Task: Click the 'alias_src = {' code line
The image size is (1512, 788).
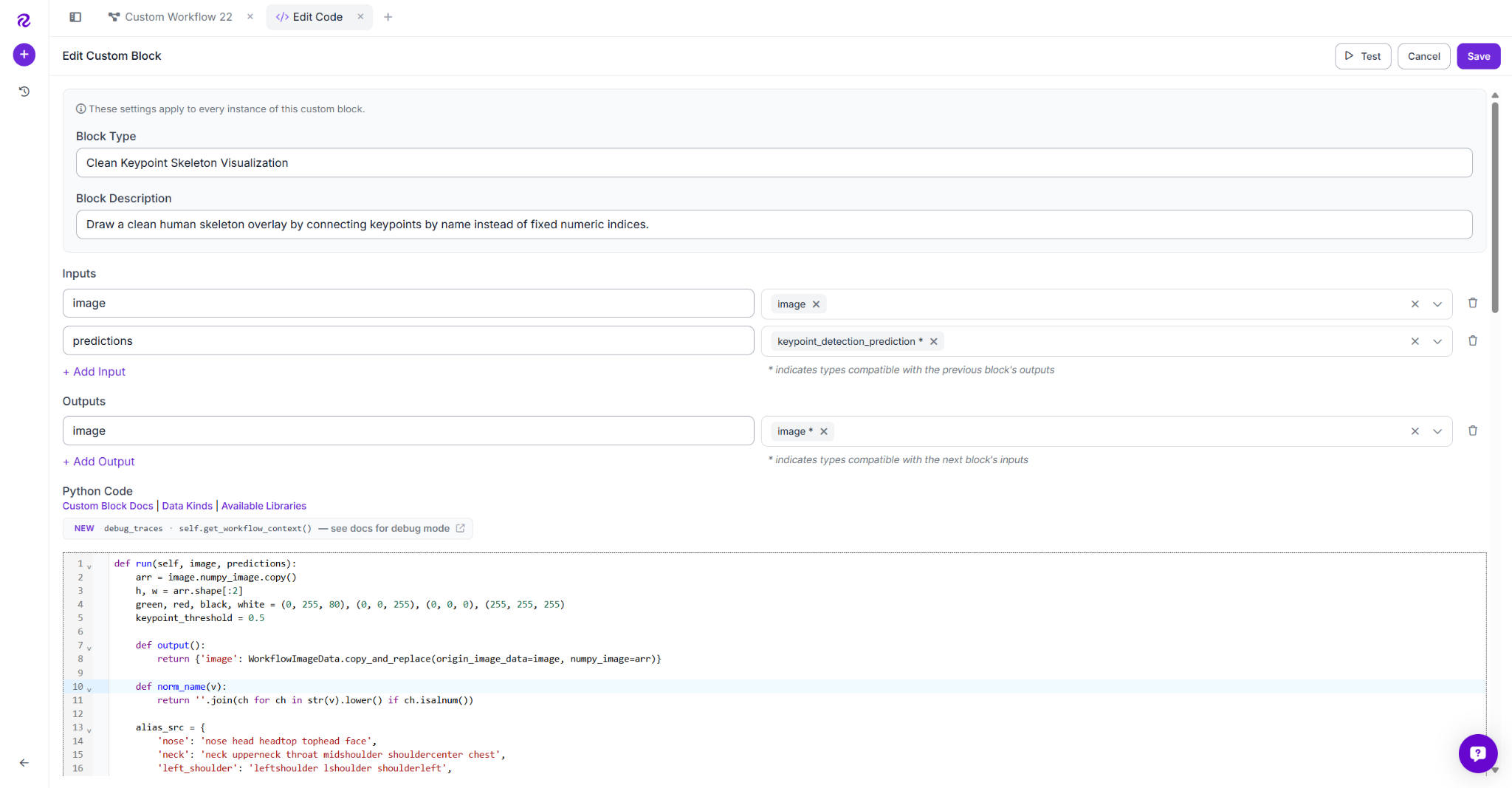Action: 171,727
